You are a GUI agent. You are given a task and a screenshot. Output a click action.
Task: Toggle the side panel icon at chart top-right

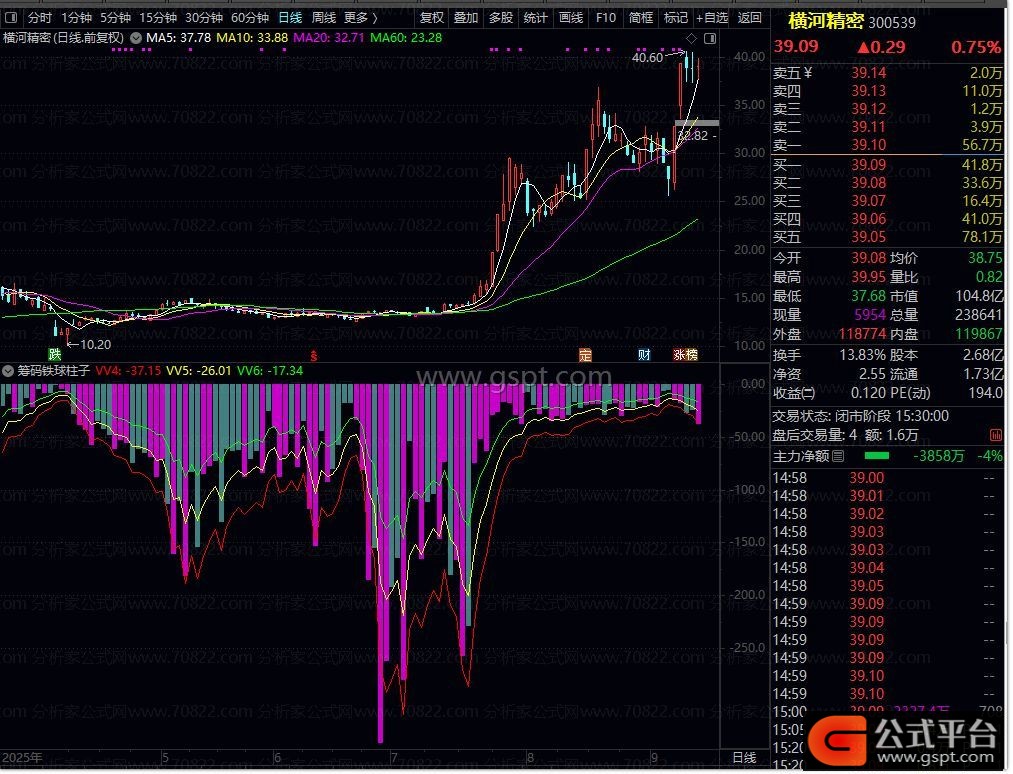click(710, 38)
